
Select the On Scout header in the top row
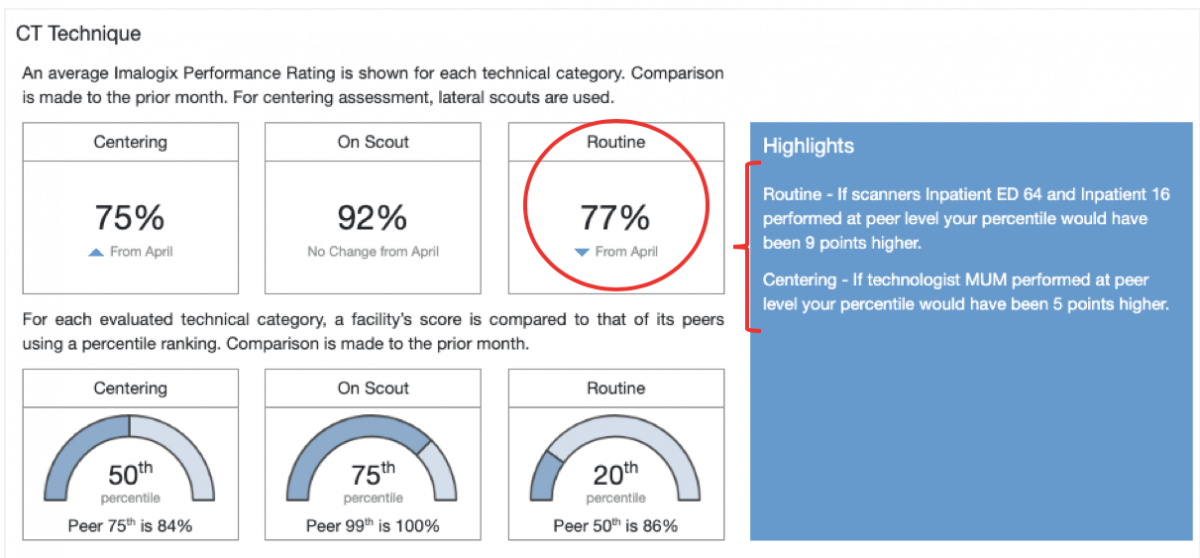pyautogui.click(x=373, y=142)
